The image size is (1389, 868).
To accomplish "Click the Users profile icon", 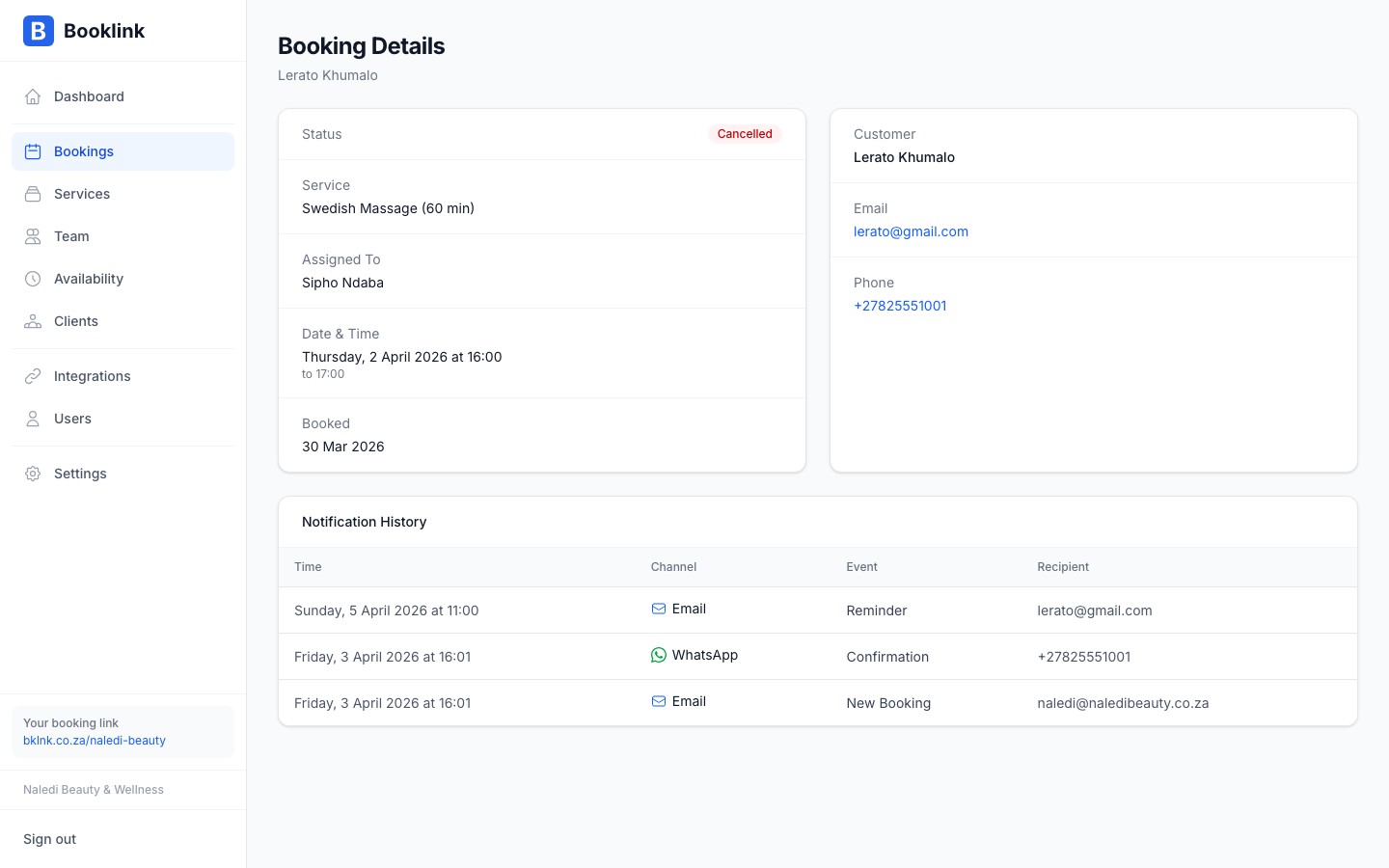I will tap(33, 419).
